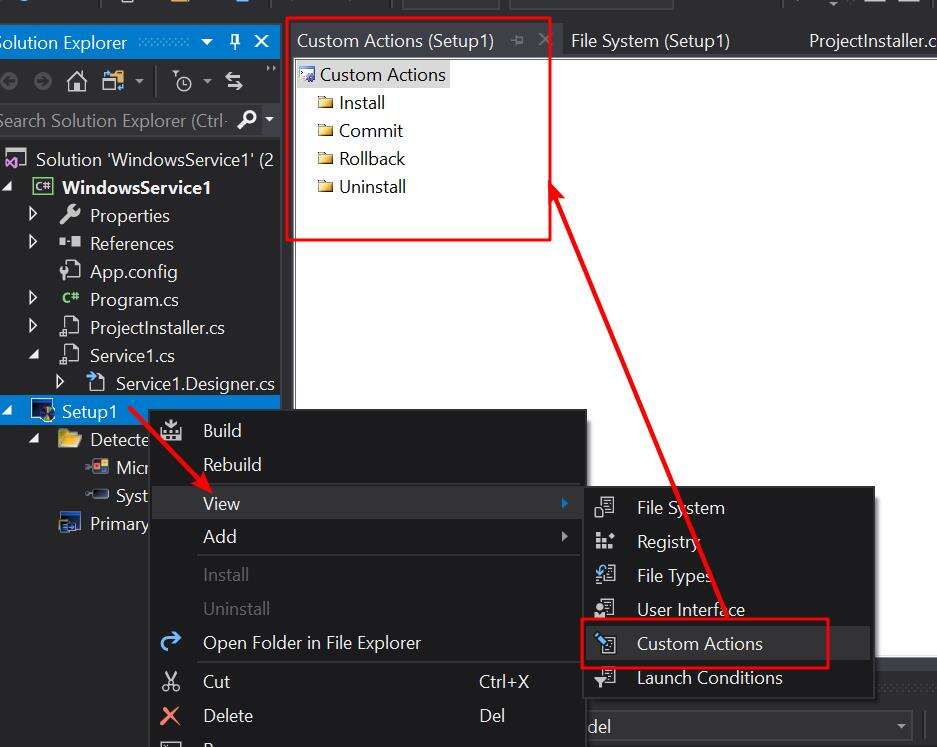Choose Build from the context menu

tap(368, 430)
